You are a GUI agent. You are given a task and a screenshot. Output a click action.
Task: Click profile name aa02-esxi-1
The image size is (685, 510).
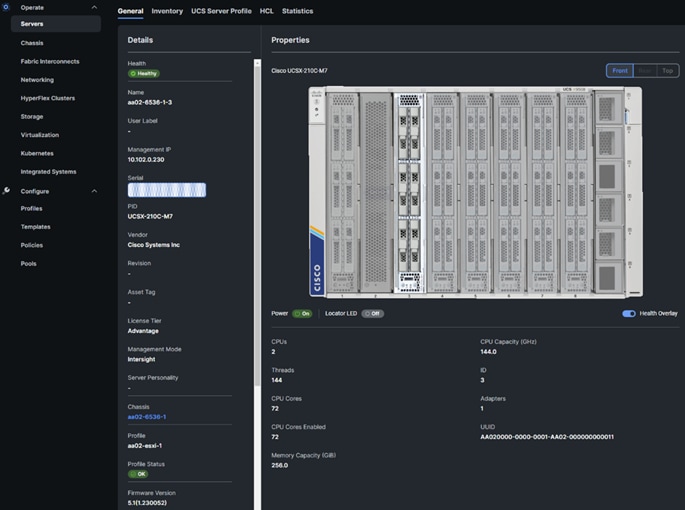(145, 445)
